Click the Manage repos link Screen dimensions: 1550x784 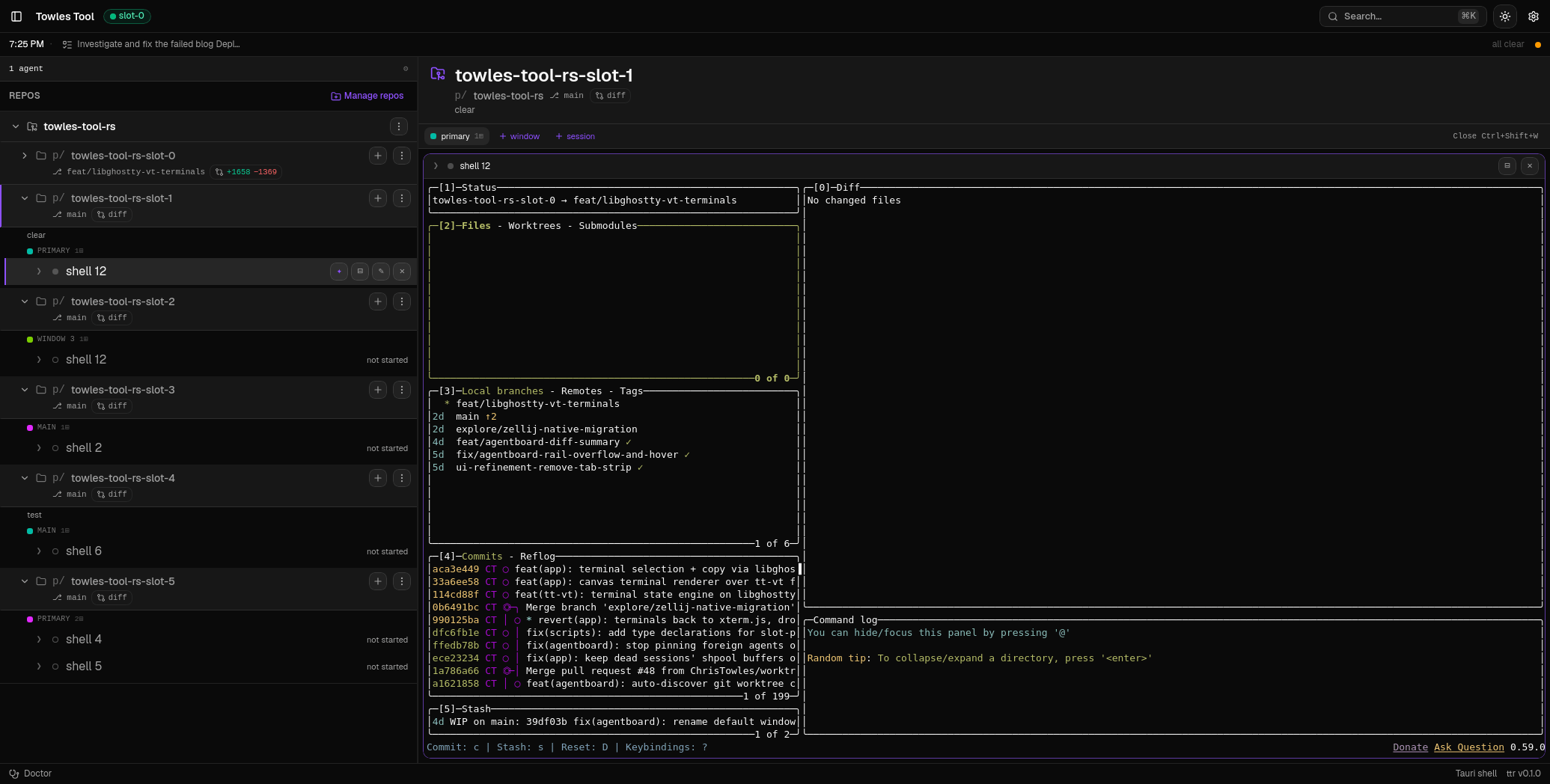pos(367,96)
